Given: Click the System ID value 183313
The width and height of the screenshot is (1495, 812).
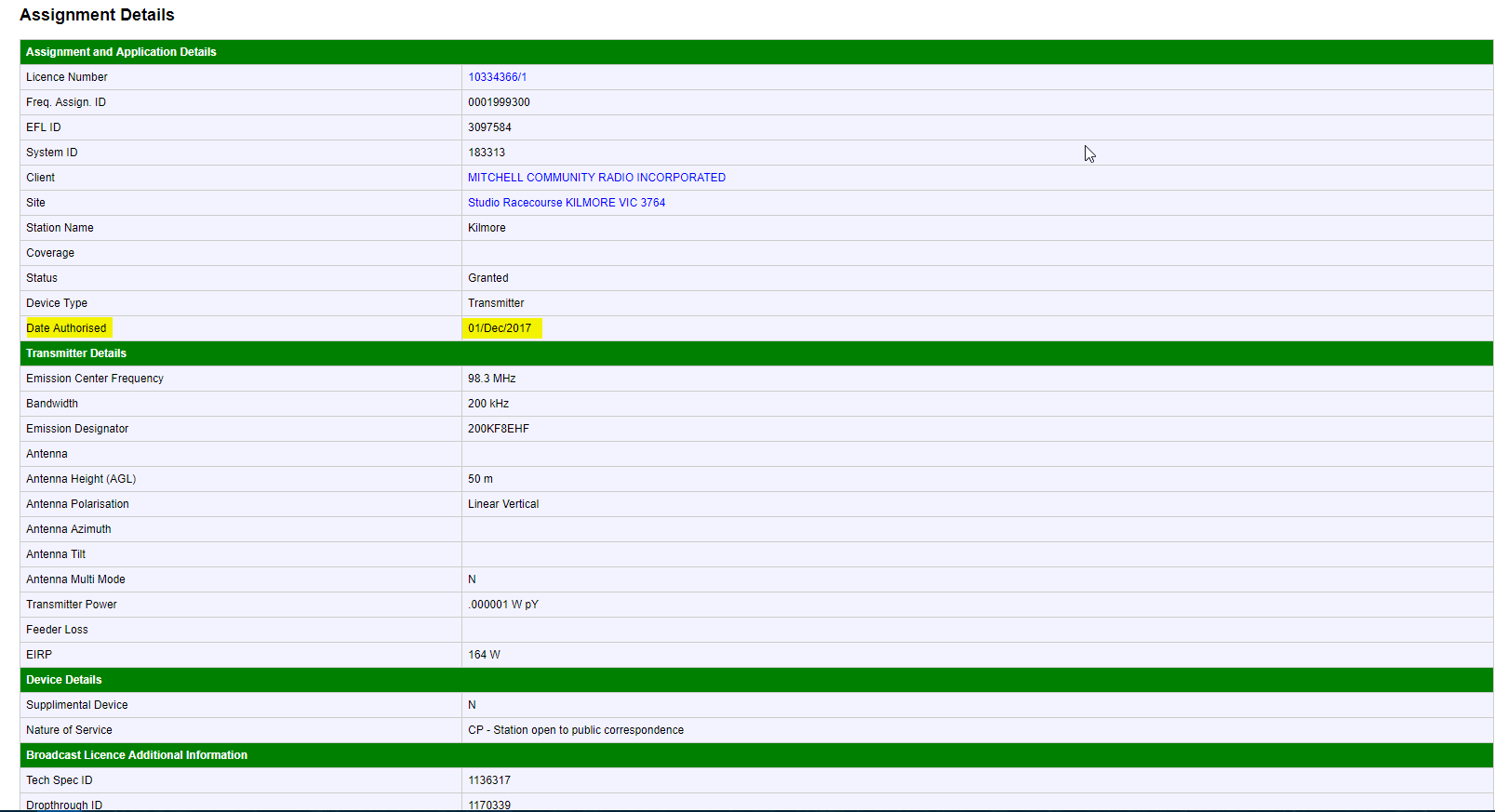Looking at the screenshot, I should click(x=487, y=153).
